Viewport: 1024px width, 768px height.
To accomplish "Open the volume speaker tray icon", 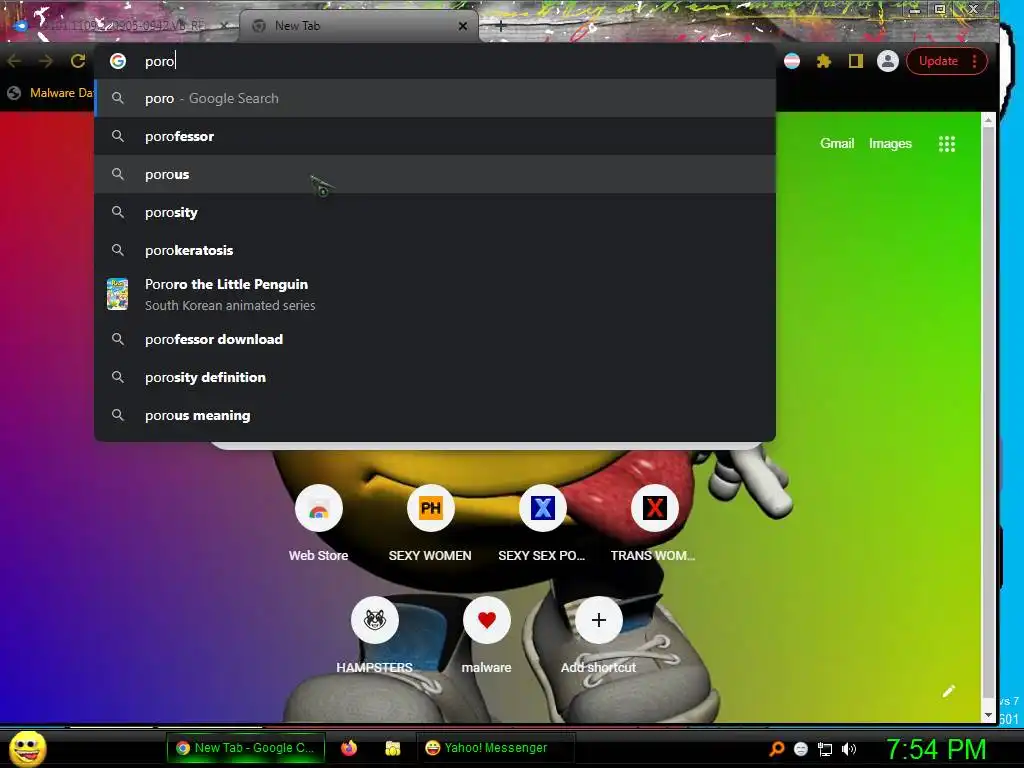I will [x=848, y=749].
